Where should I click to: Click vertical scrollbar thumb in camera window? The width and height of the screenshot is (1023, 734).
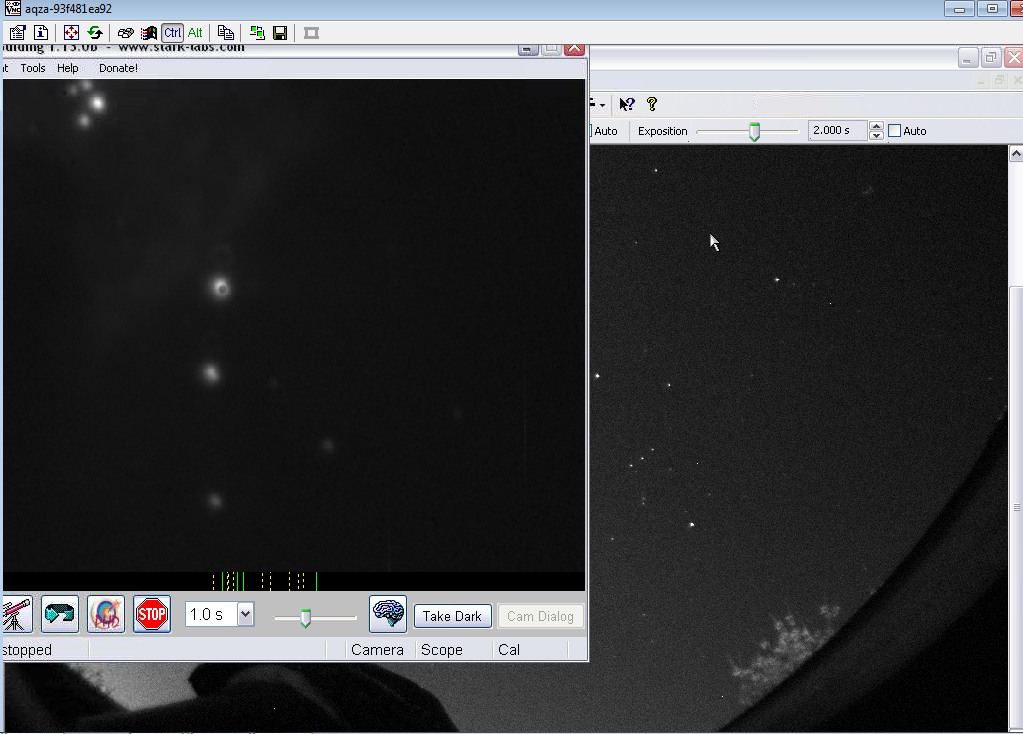(1016, 507)
